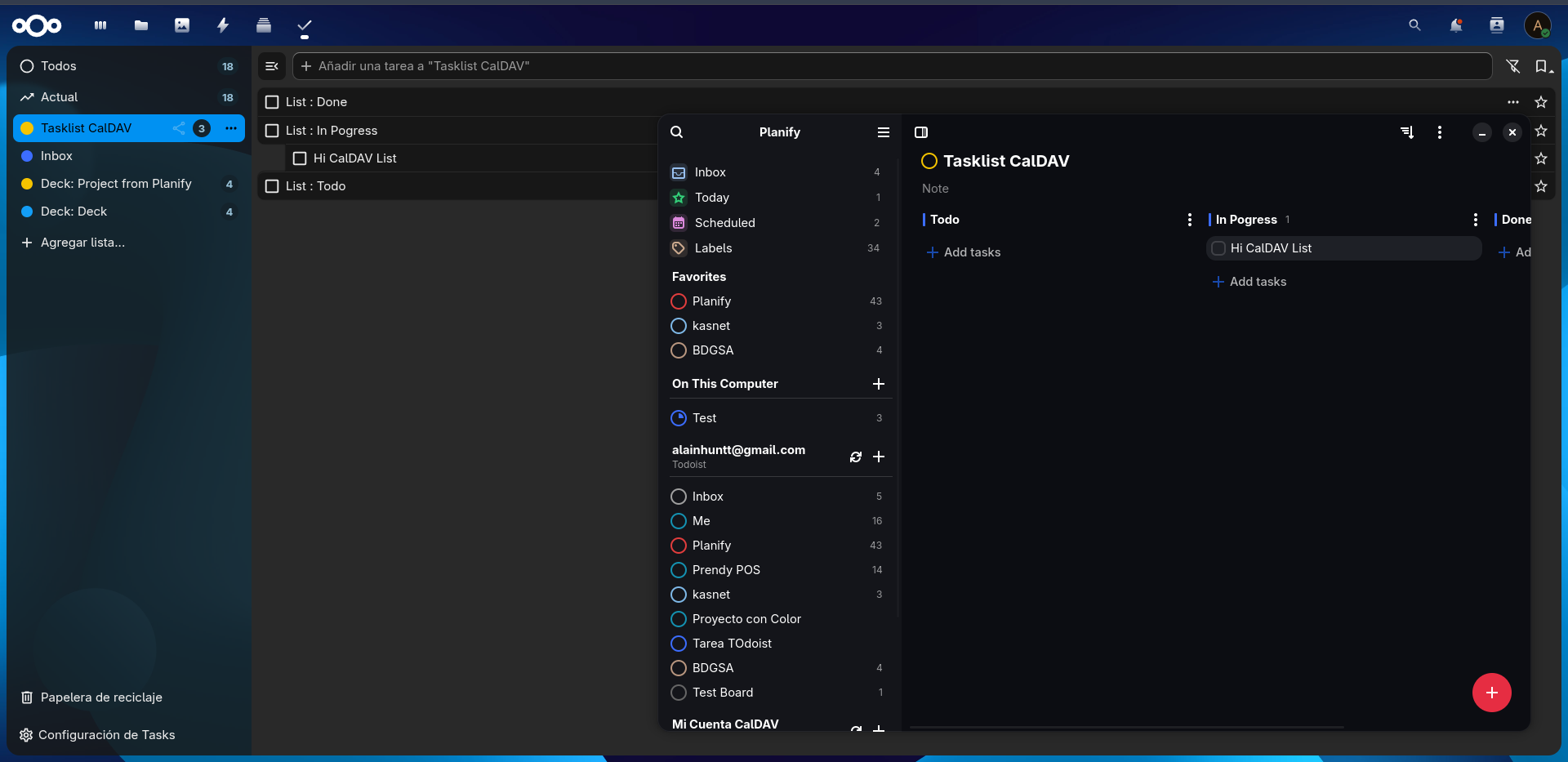Screen dimensions: 1568x762
Task: Check off List : Todo task
Action: [x=272, y=186]
